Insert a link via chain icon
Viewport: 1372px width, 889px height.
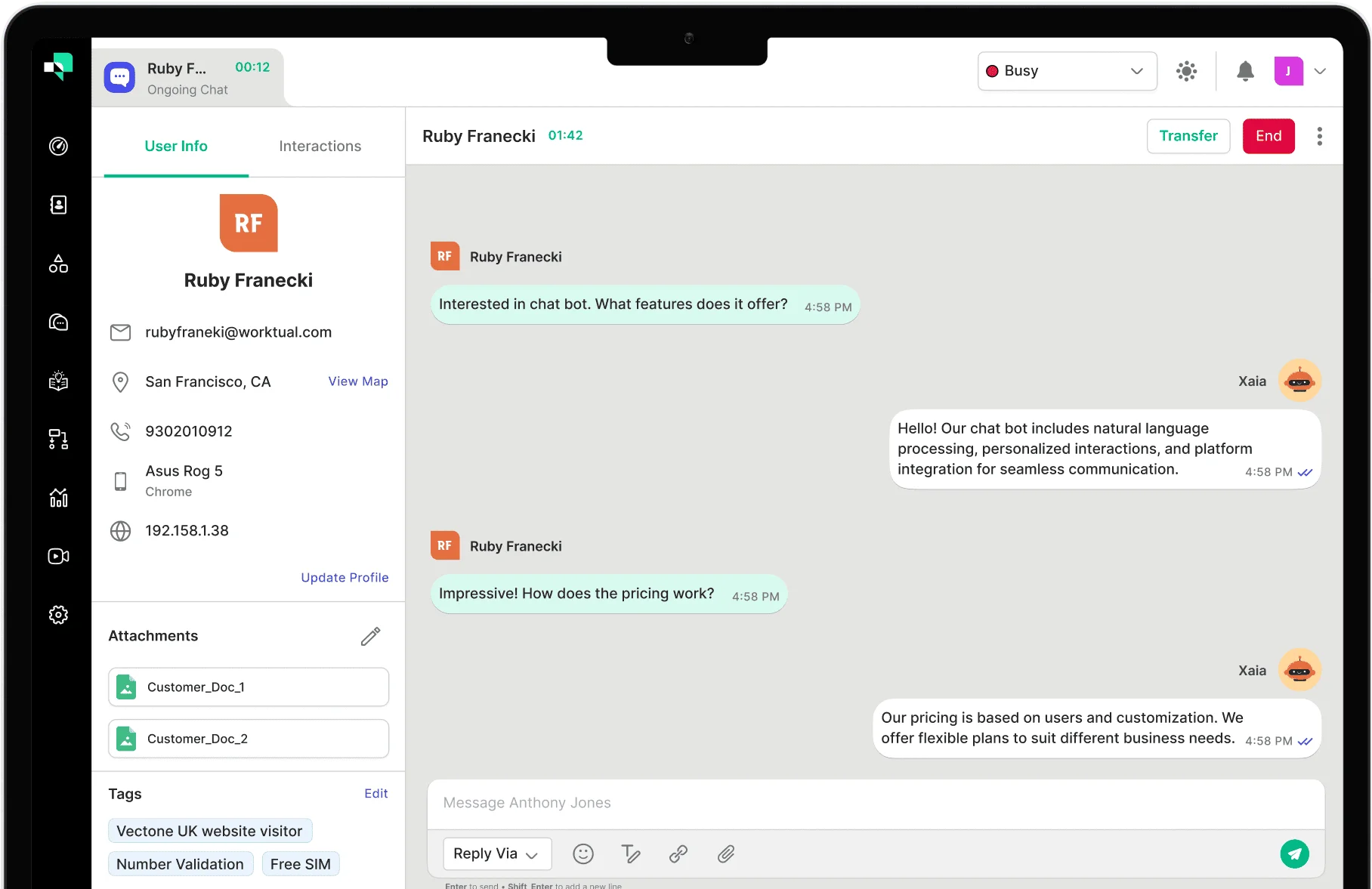678,854
